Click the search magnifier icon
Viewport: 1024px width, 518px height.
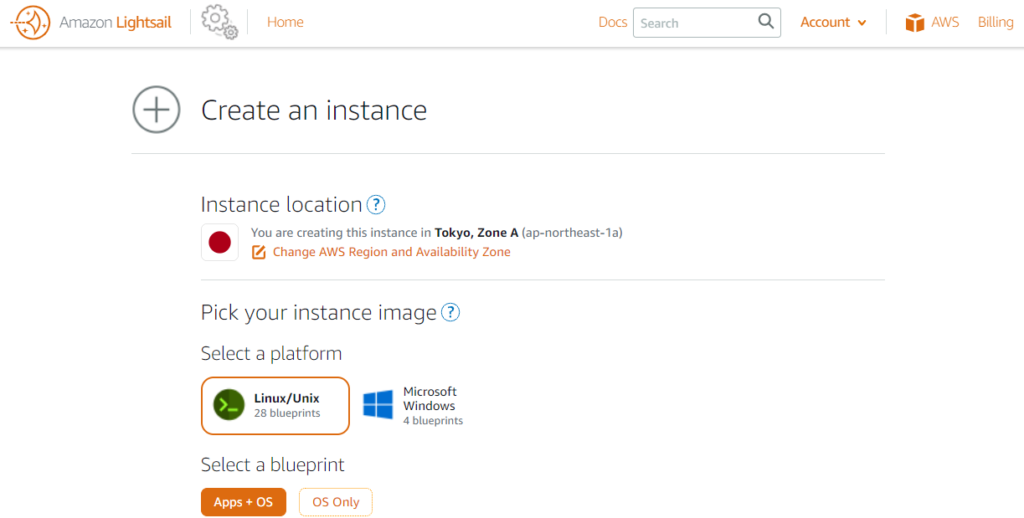766,22
